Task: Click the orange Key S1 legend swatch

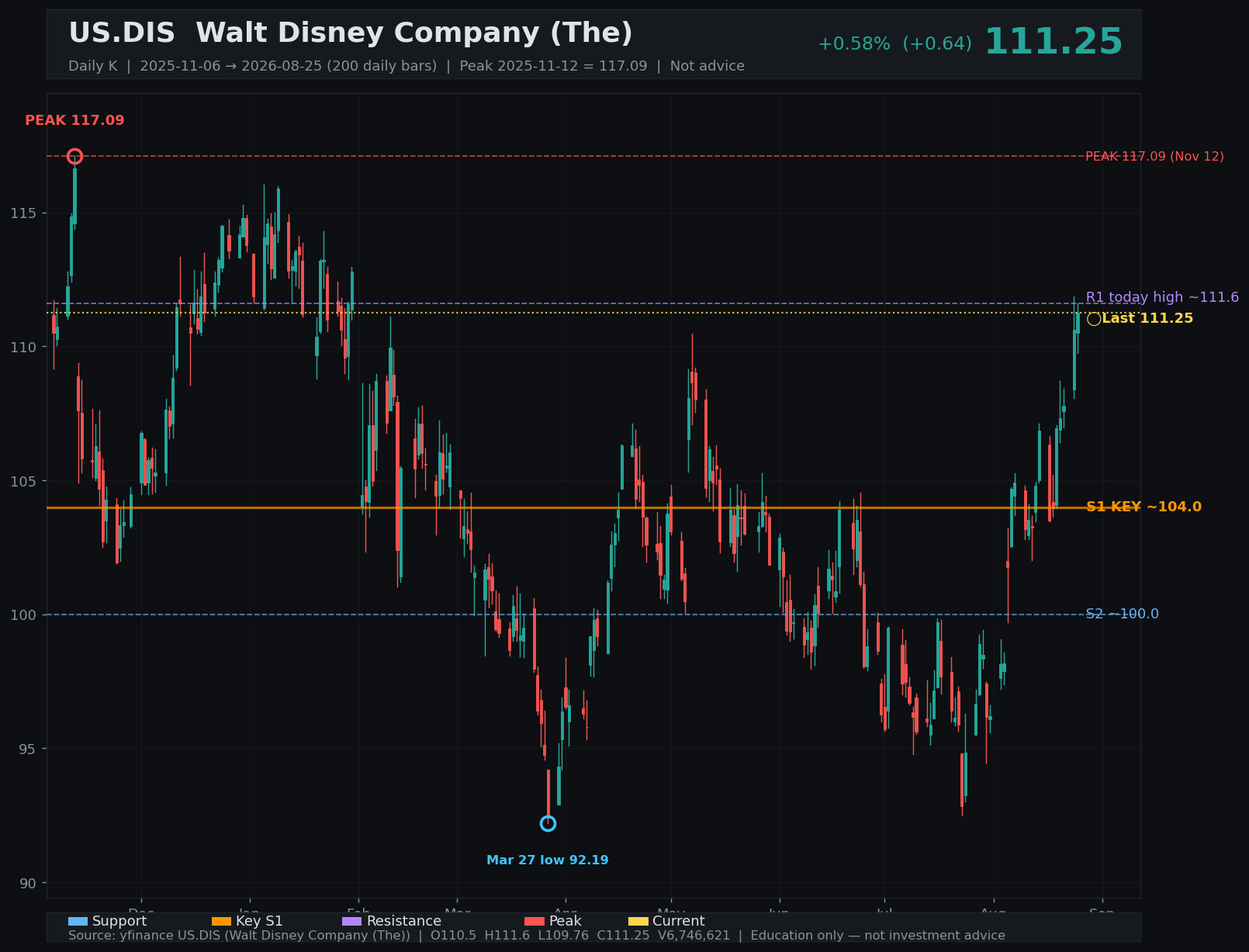Action: coord(222,922)
